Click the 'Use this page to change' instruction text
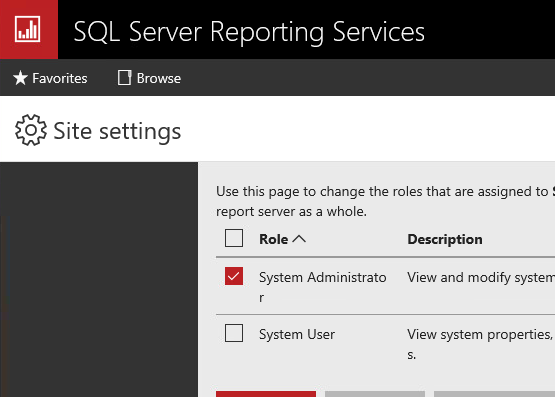Screen dimensions: 555x397 [x=385, y=201]
